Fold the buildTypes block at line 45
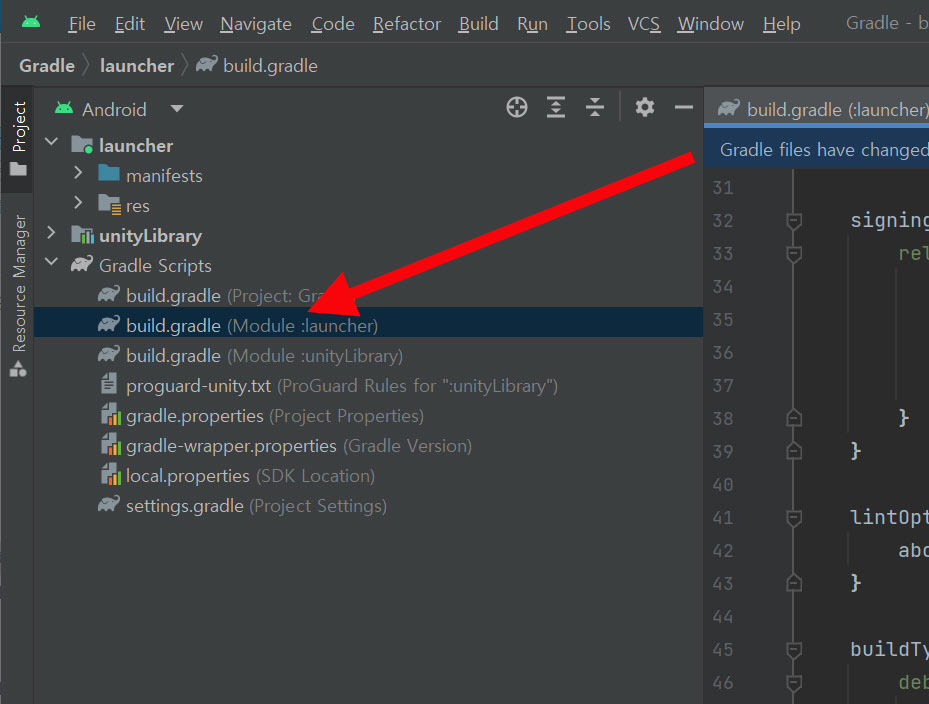Screen dimensions: 929x704 pyautogui.click(x=793, y=650)
